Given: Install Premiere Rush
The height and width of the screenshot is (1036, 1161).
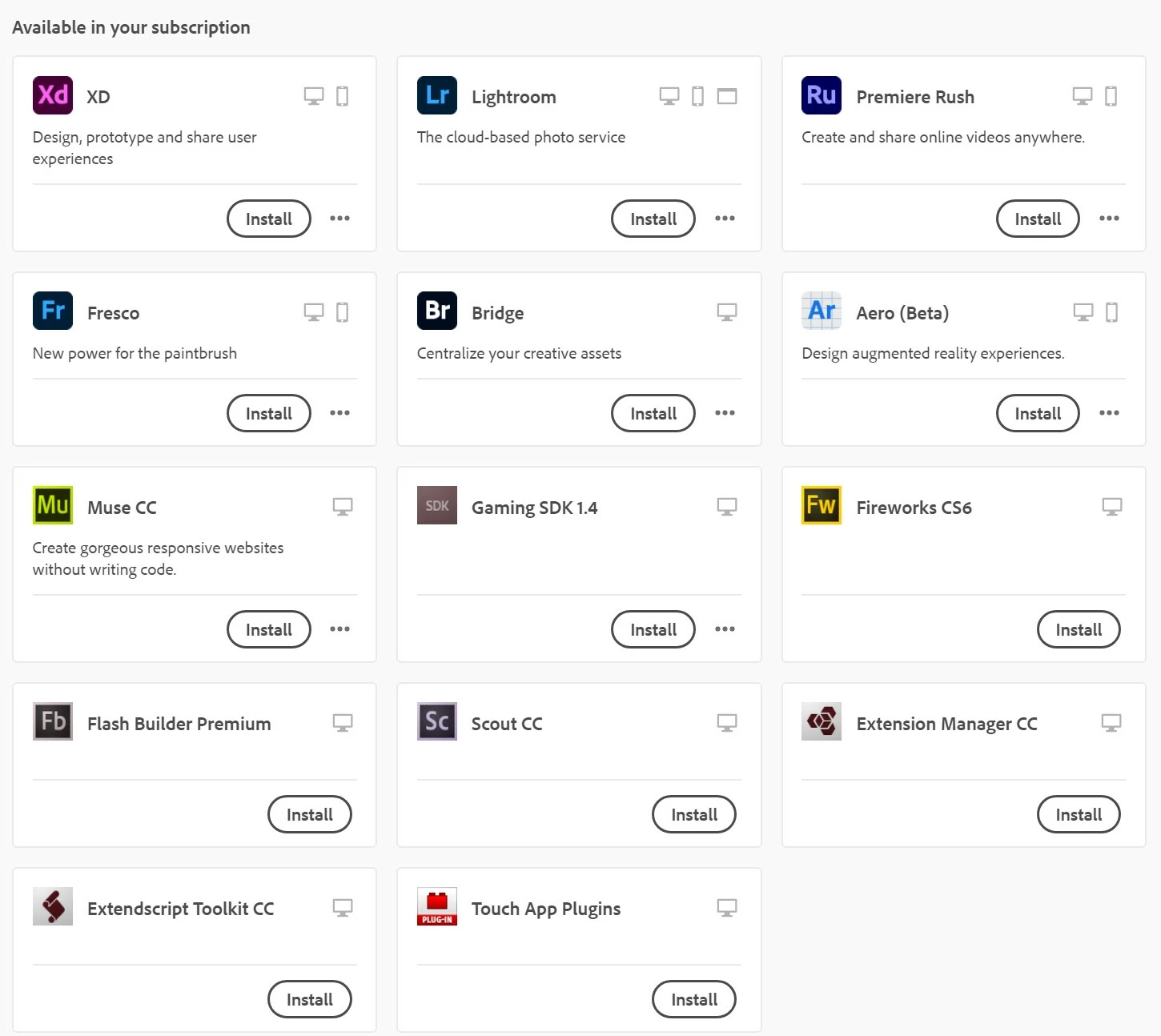Looking at the screenshot, I should point(1038,219).
